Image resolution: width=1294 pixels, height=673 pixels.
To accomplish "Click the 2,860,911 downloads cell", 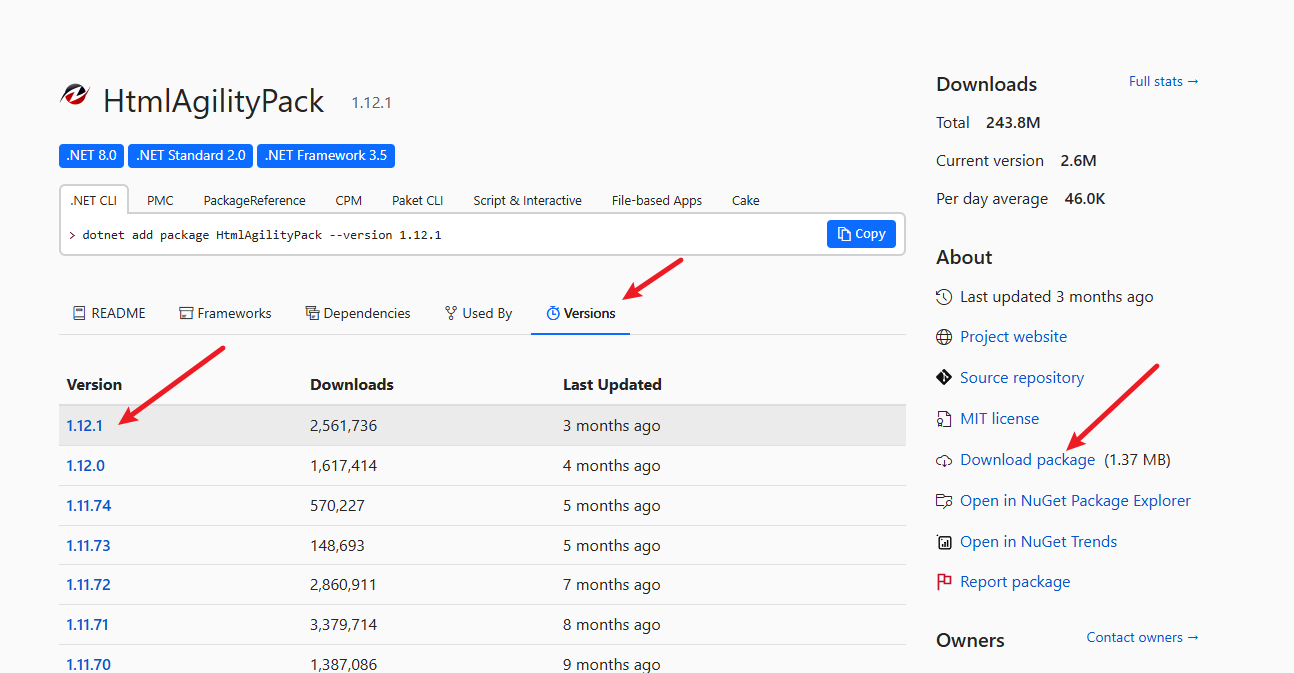I will (x=343, y=585).
